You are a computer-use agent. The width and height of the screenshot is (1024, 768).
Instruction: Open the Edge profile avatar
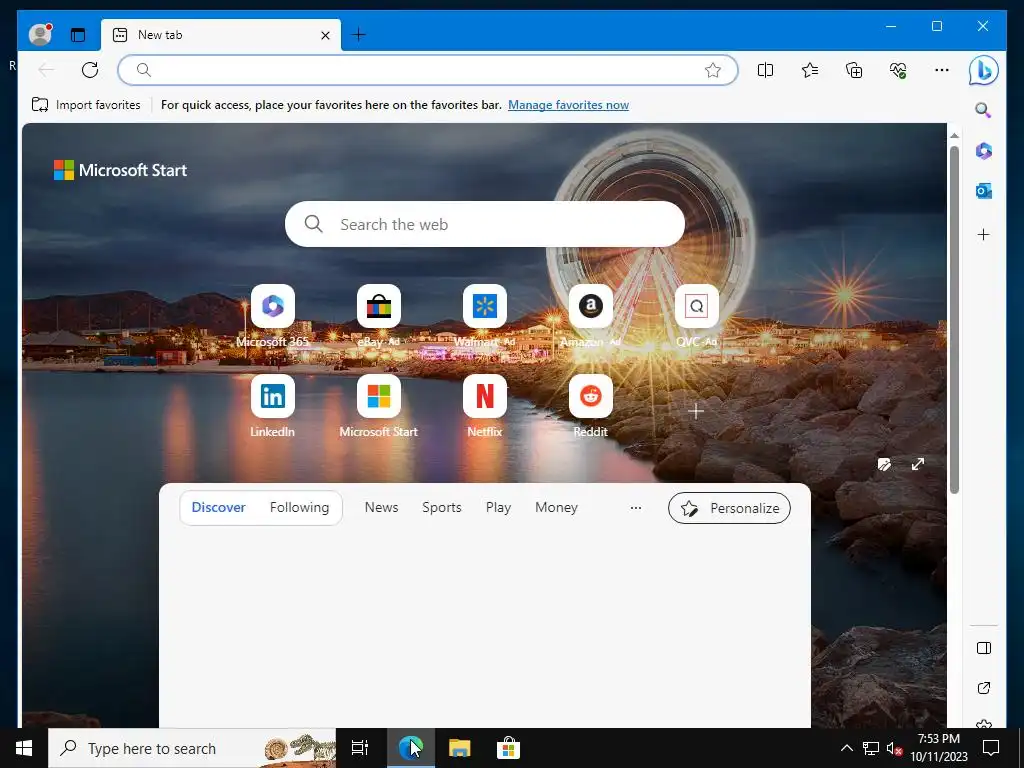pos(40,34)
